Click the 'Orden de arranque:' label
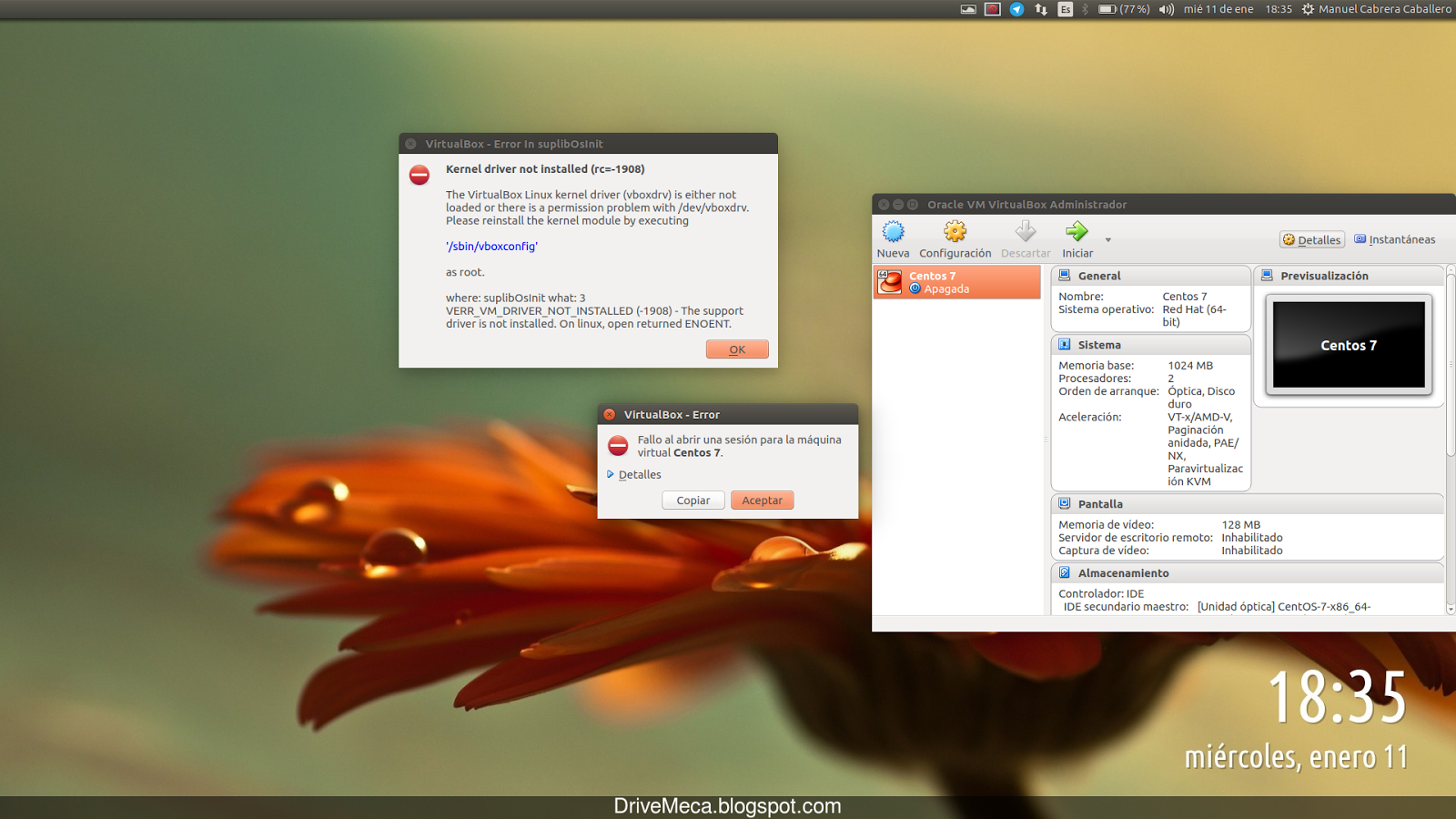The width and height of the screenshot is (1456, 819). pos(1108,391)
